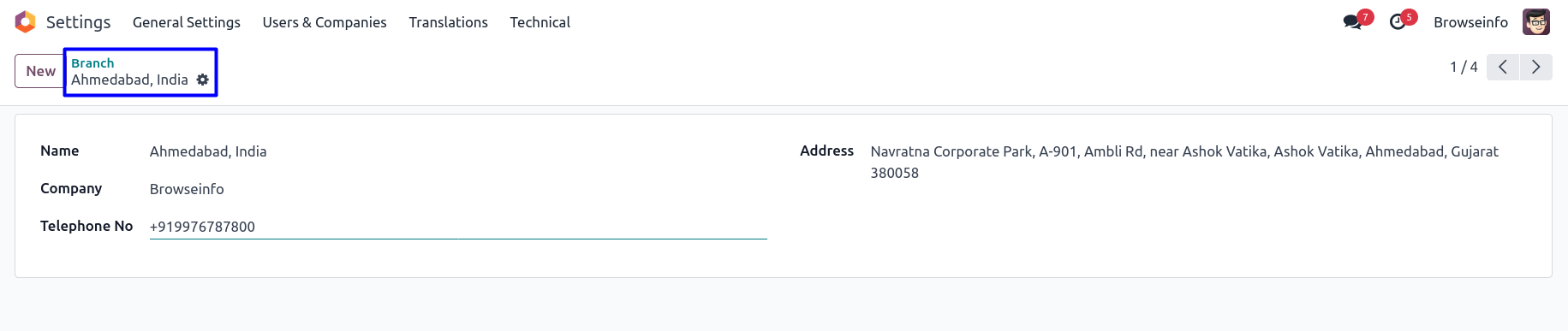This screenshot has width=1568, height=331.
Task: Open the Odoo home apps menu icon
Action: [26, 22]
